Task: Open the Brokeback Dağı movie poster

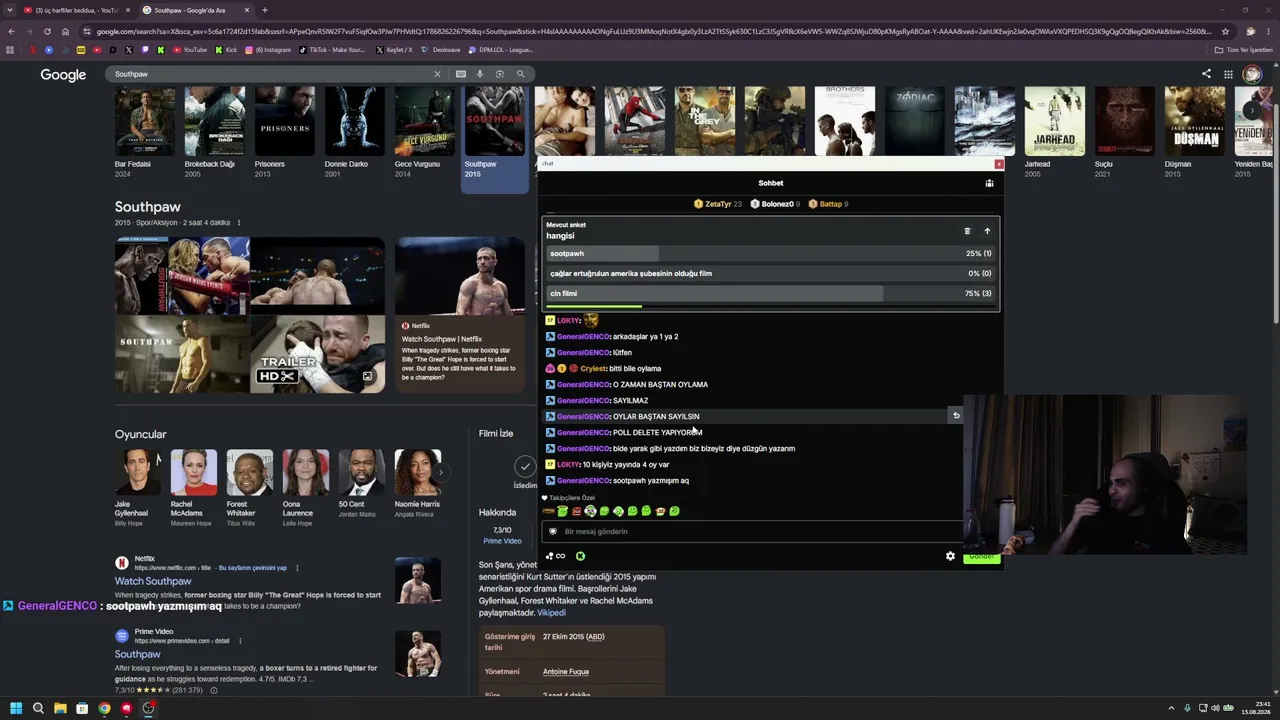Action: click(214, 121)
